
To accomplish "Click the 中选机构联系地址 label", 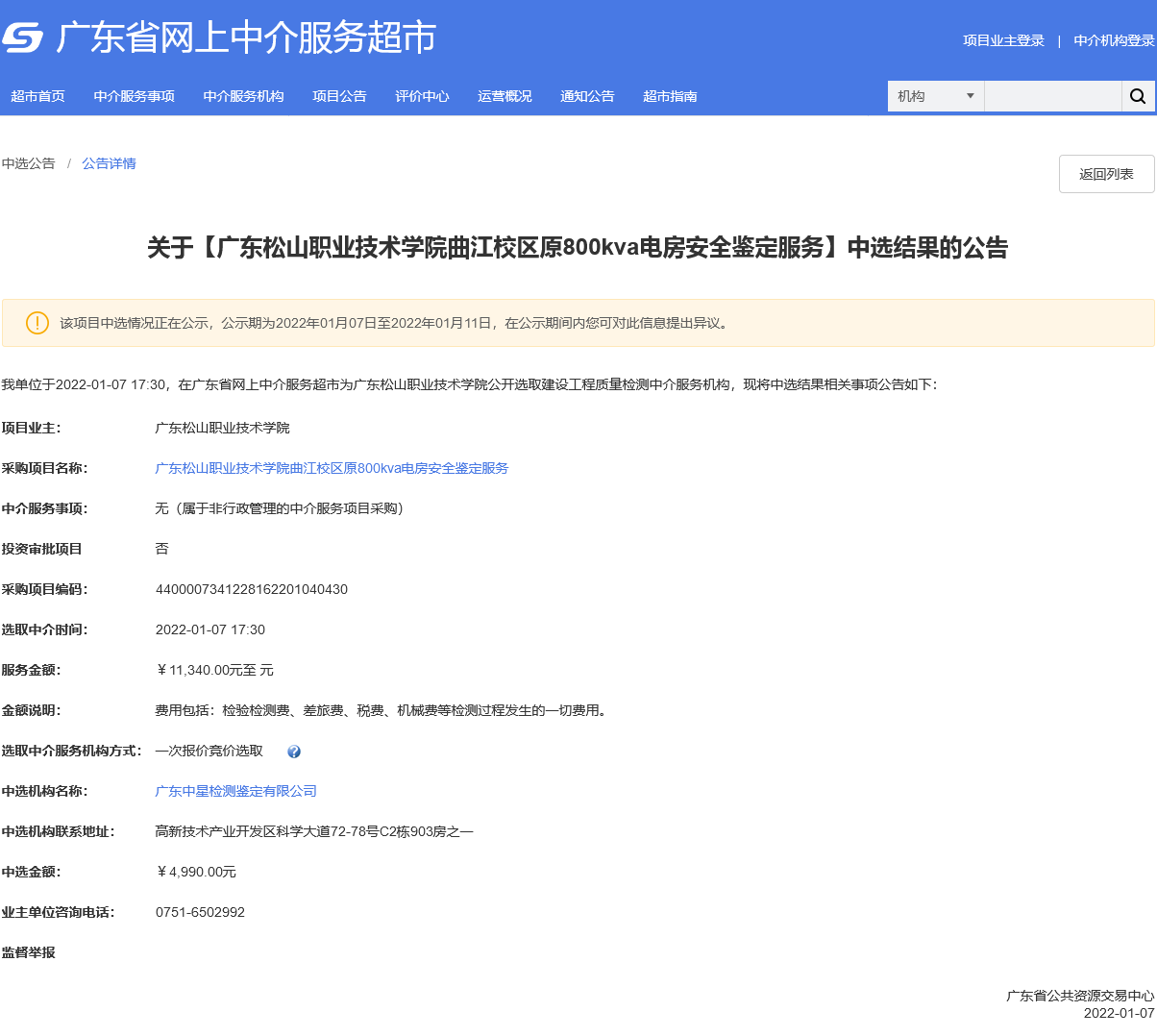I will point(58,831).
